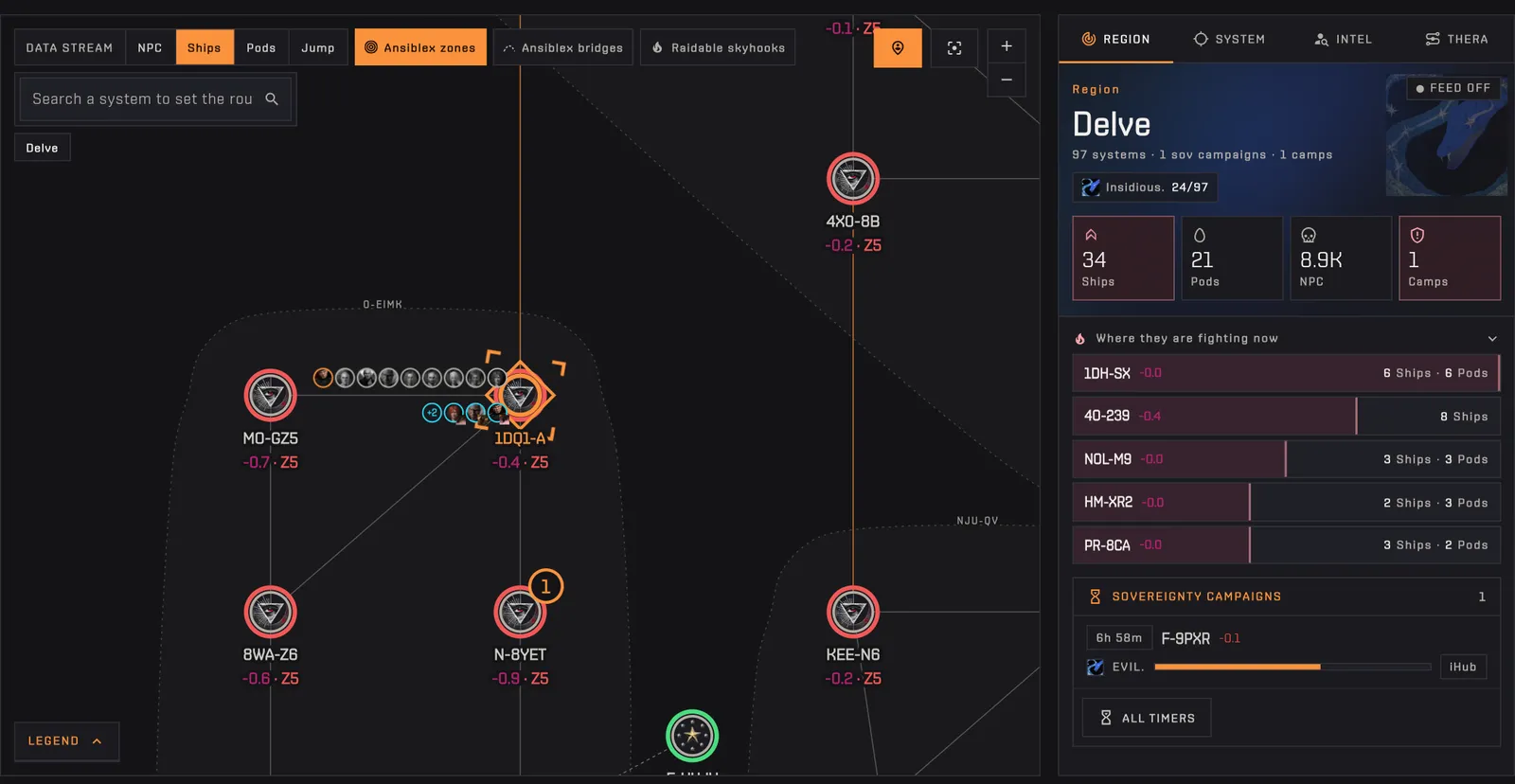Click the Delve region chip
The height and width of the screenshot is (784, 1515).
pyautogui.click(x=42, y=148)
